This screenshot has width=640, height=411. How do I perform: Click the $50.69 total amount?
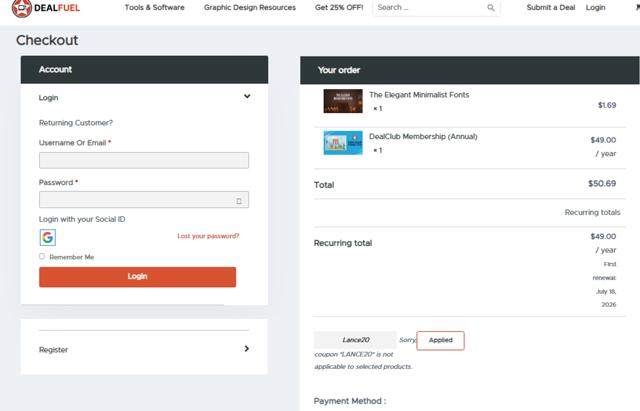click(602, 184)
